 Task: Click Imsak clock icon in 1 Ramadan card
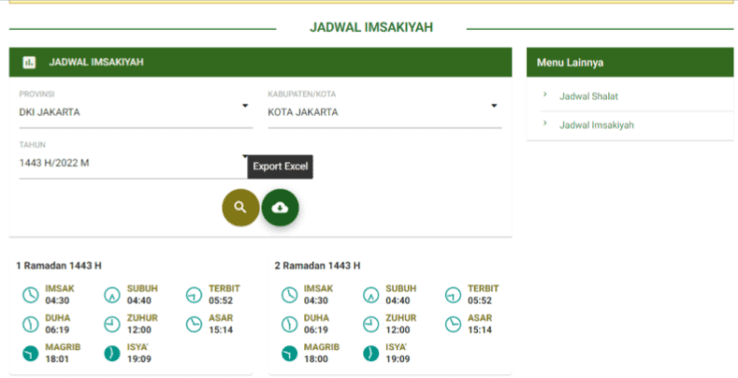point(31,295)
